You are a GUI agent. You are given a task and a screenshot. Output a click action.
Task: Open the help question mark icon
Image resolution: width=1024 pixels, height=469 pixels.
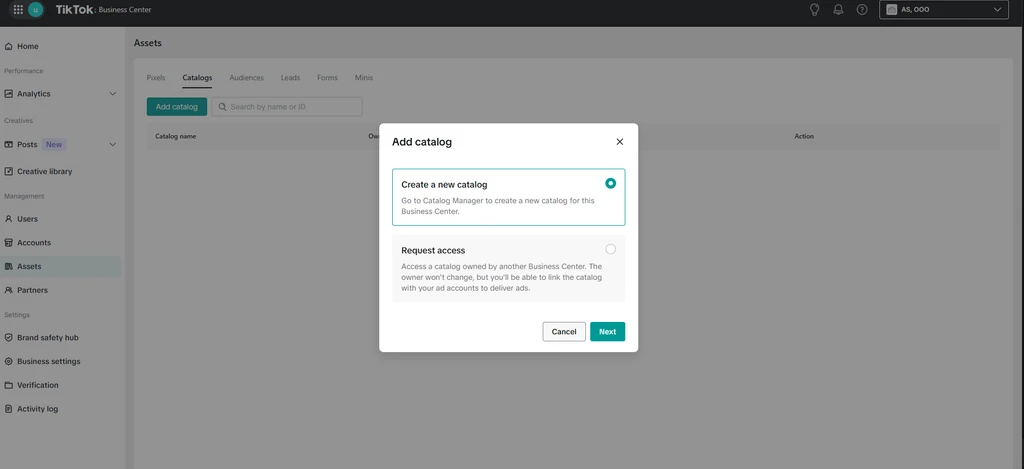coord(862,10)
